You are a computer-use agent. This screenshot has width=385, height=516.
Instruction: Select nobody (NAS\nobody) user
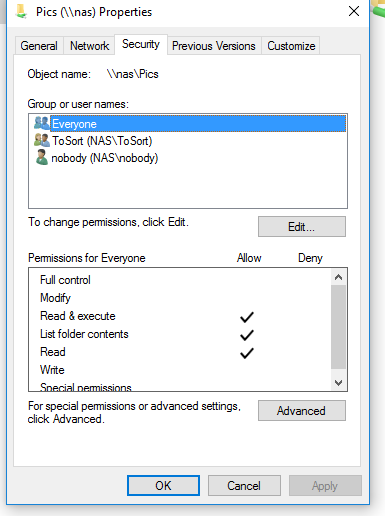[x=105, y=158]
